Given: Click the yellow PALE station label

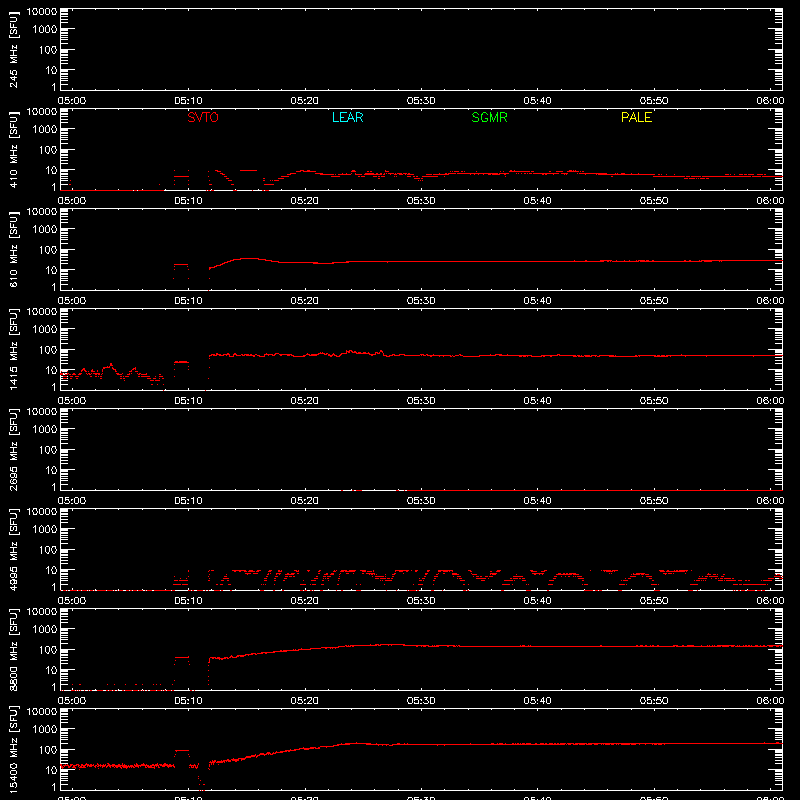Looking at the screenshot, I should tap(636, 117).
